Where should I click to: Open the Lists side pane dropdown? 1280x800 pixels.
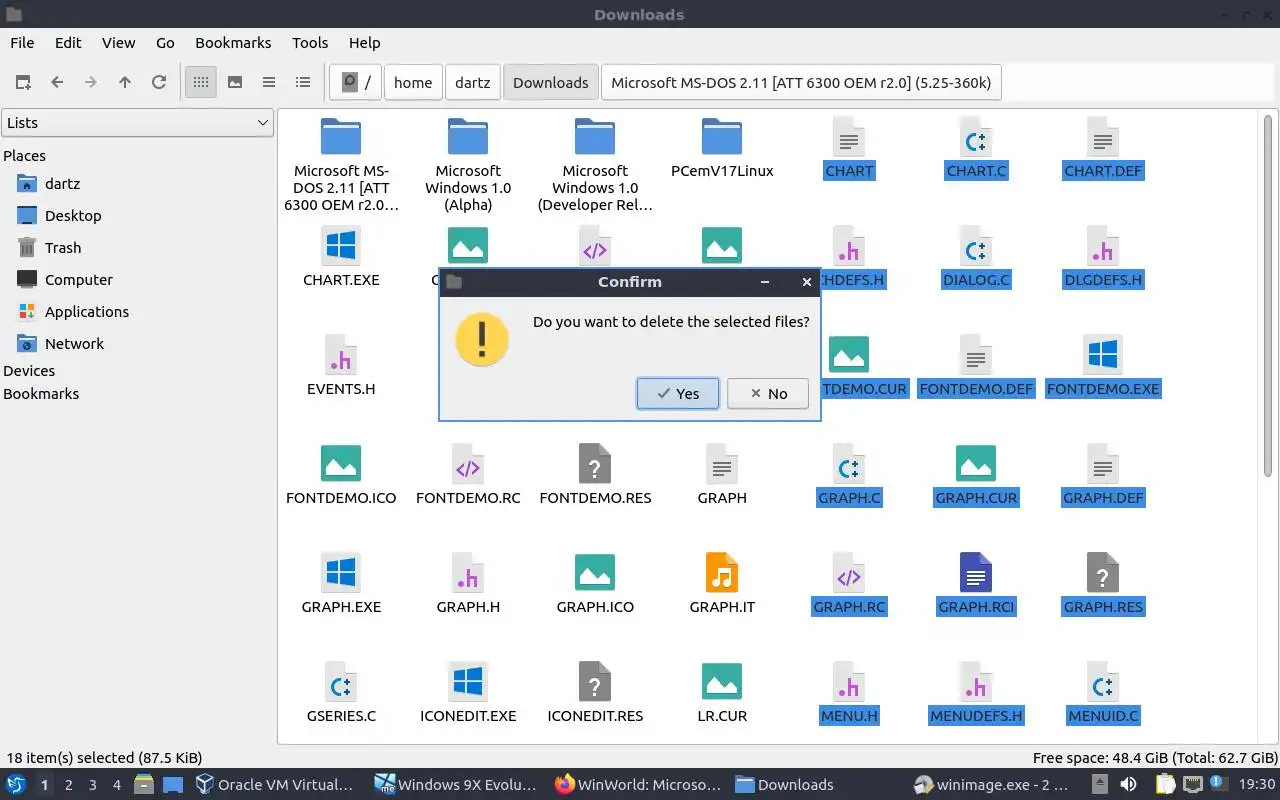pyautogui.click(x=138, y=122)
